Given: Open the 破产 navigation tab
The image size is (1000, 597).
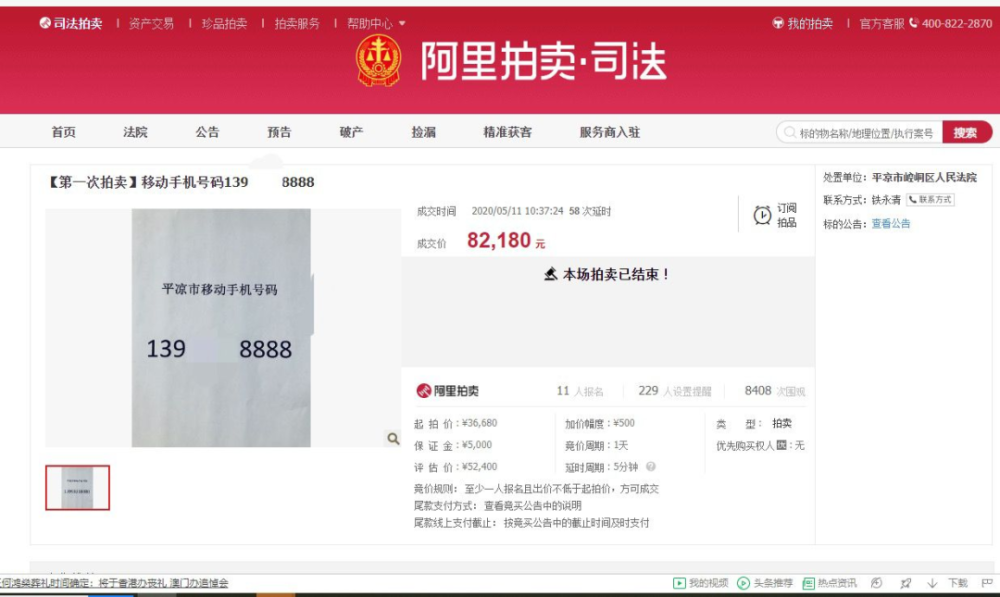Looking at the screenshot, I should click(351, 132).
